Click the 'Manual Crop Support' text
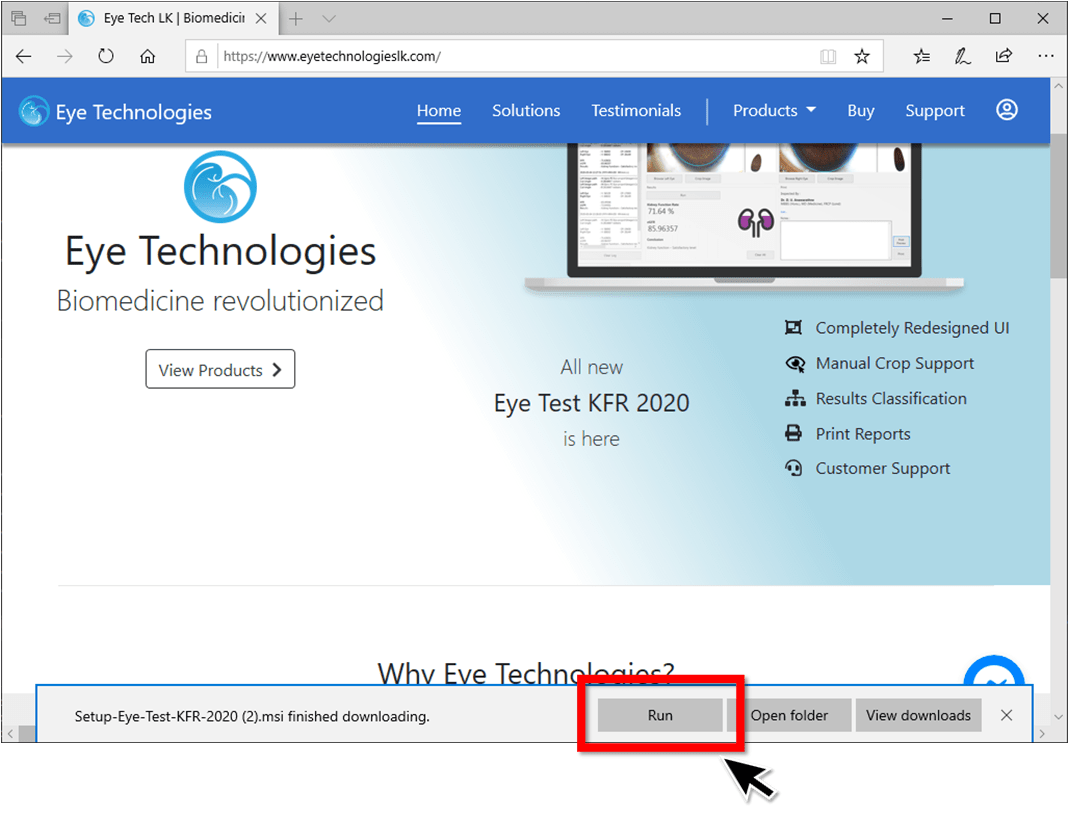The image size is (1069, 819). click(894, 363)
